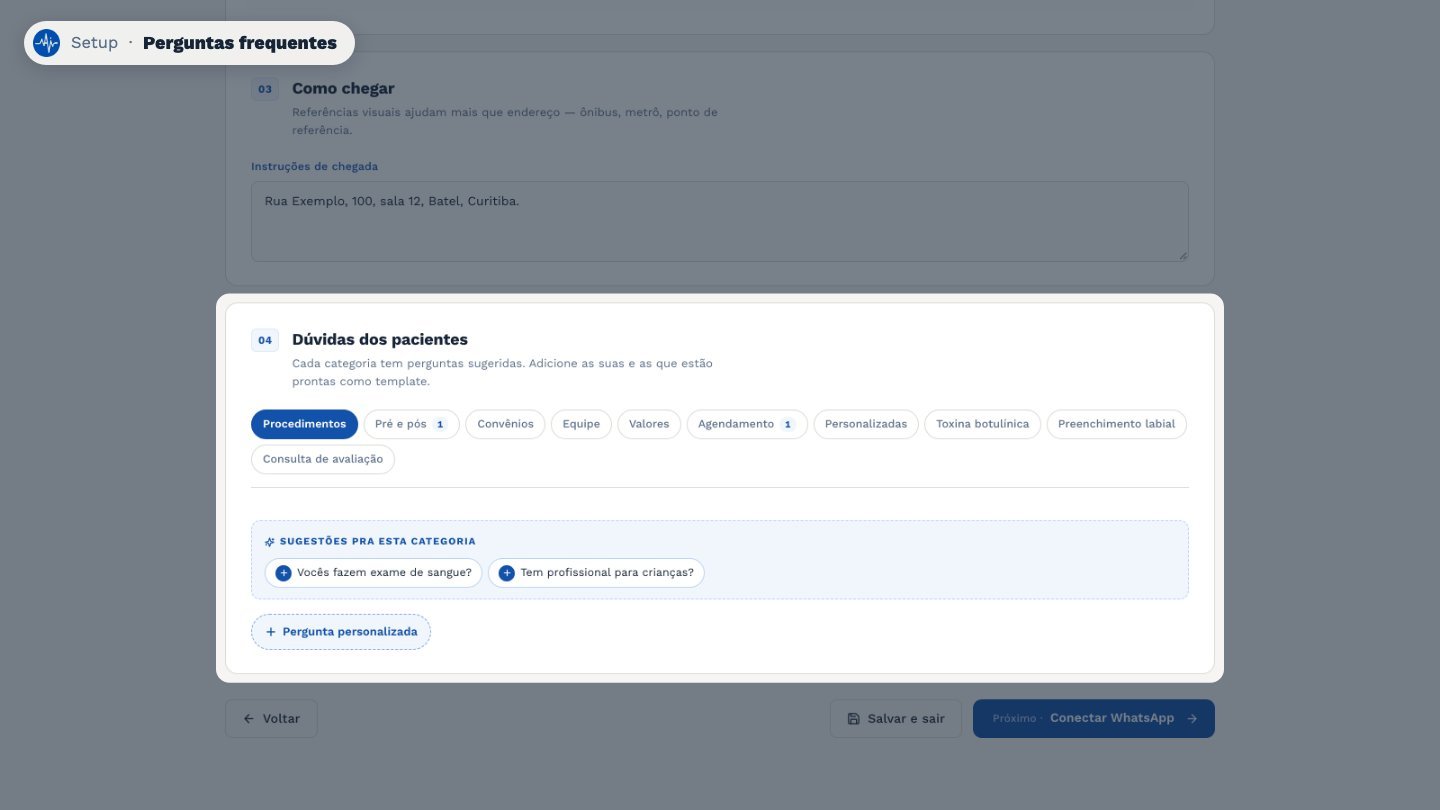The height and width of the screenshot is (810, 1440).
Task: Open Consulta de avaliação category
Action: click(323, 459)
